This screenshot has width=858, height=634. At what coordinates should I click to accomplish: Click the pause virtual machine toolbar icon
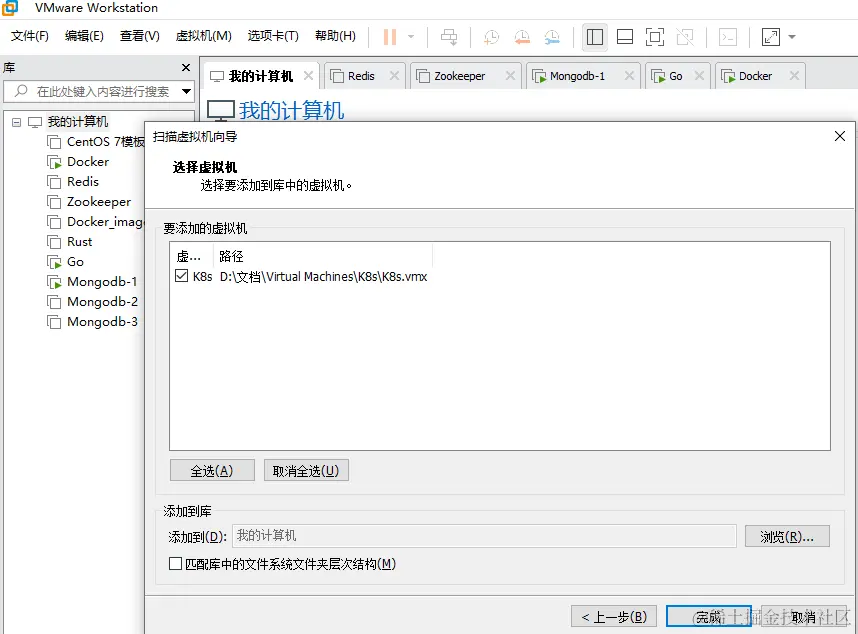point(390,37)
